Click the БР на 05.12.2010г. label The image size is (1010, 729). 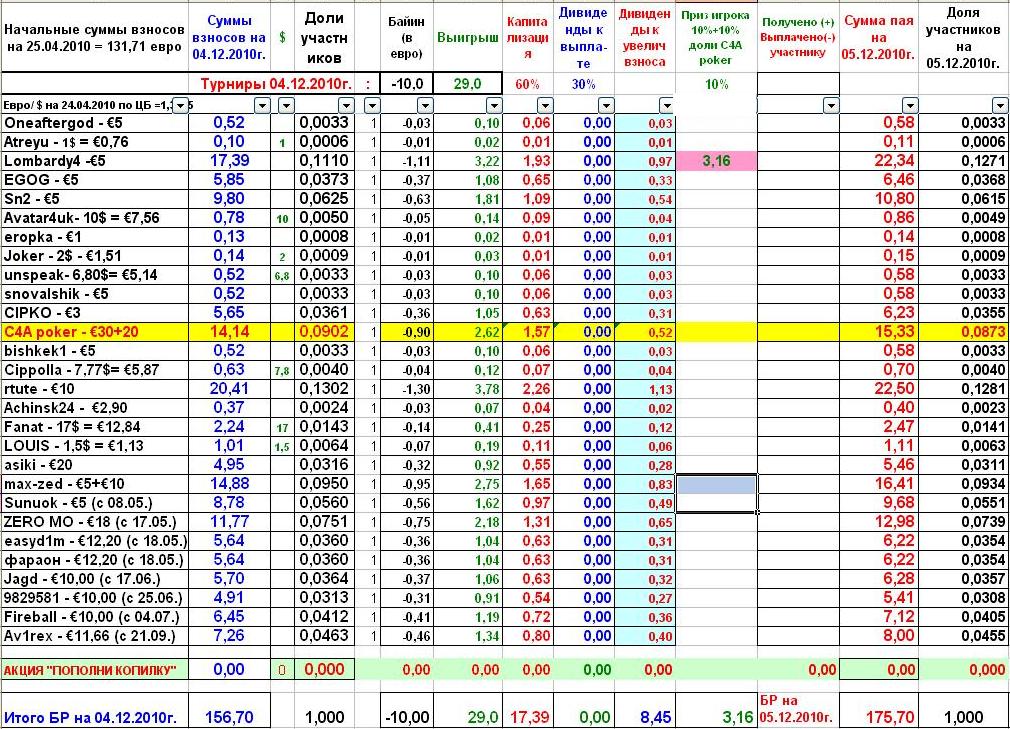[x=797, y=708]
